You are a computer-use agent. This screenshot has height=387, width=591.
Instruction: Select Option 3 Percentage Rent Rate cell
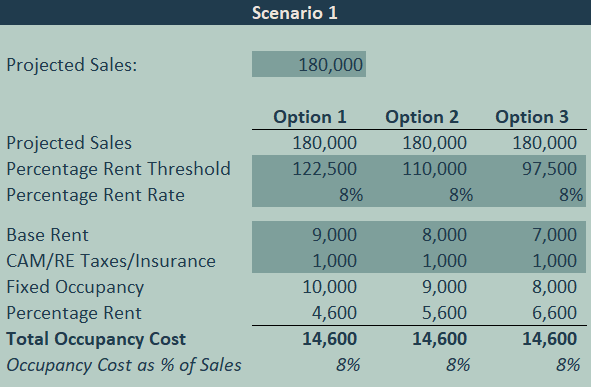point(531,194)
